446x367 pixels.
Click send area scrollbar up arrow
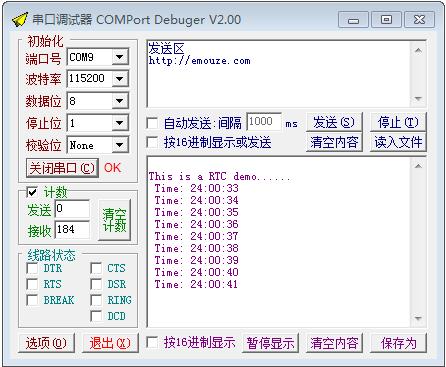[x=418, y=50]
